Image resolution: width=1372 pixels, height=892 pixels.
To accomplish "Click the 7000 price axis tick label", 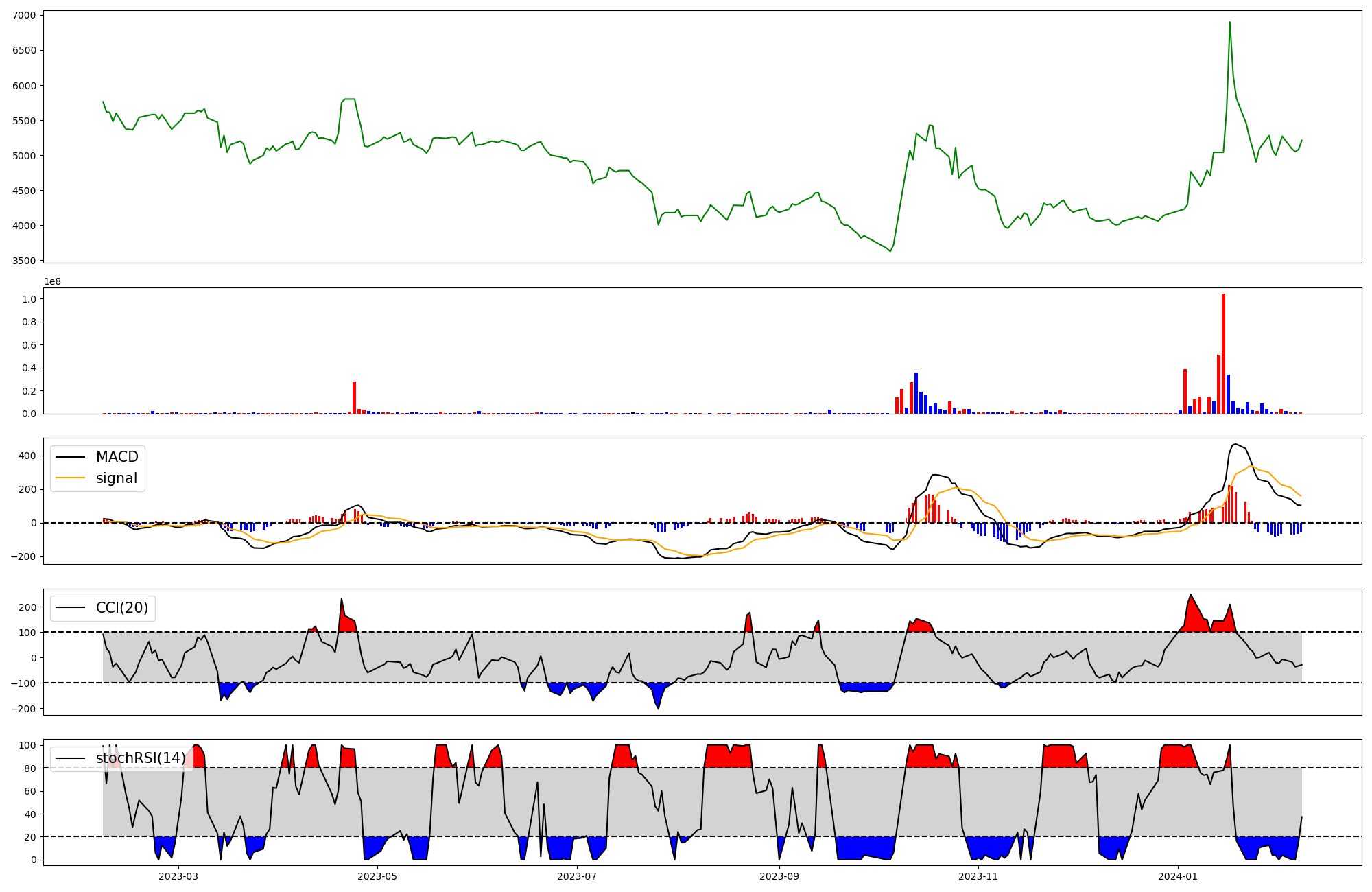I will (23, 15).
